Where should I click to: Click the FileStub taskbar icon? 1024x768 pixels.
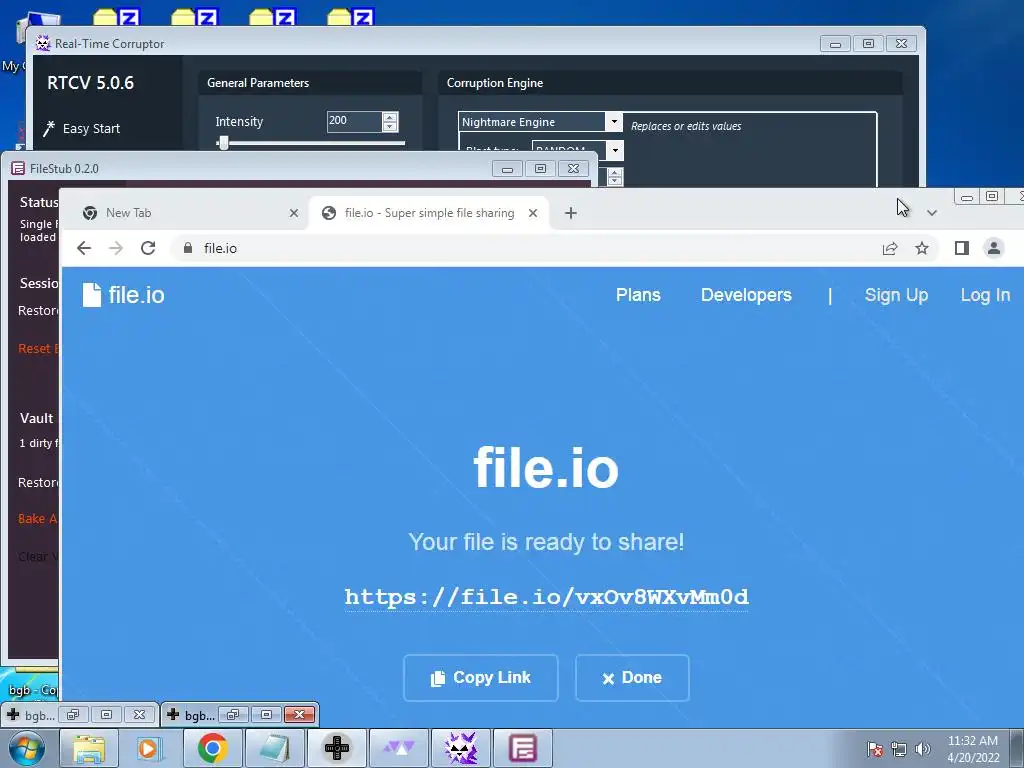pyautogui.click(x=522, y=748)
